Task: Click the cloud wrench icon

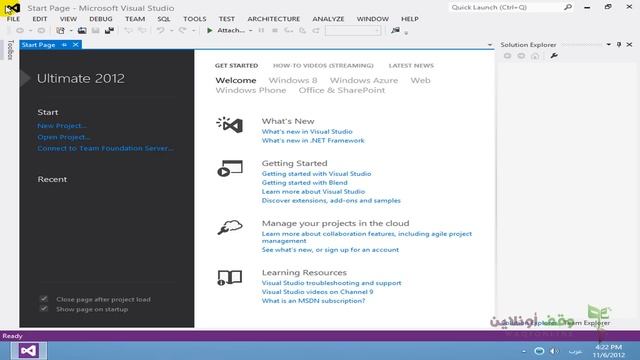Action: 230,227
